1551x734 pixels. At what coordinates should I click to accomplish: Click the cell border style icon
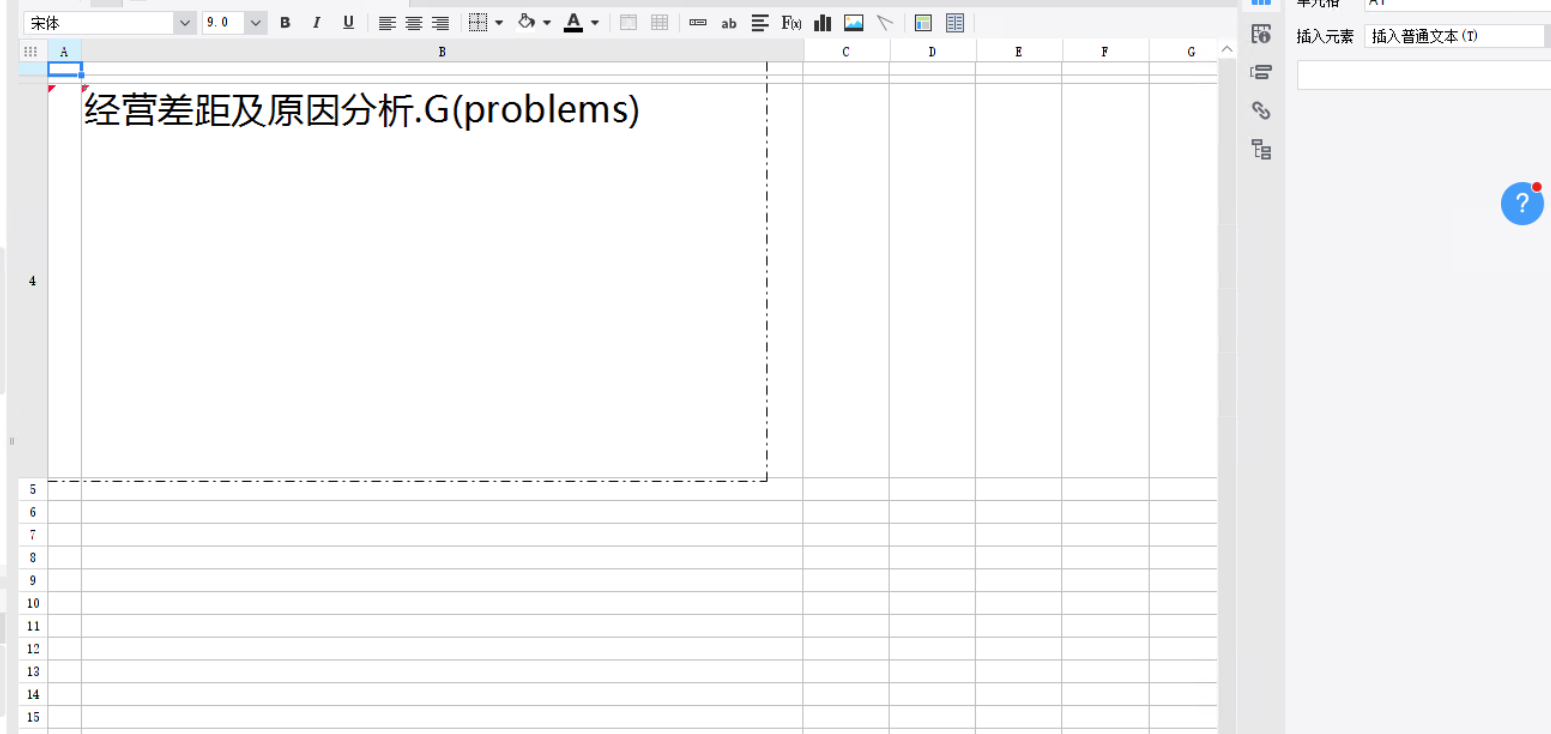(x=479, y=22)
